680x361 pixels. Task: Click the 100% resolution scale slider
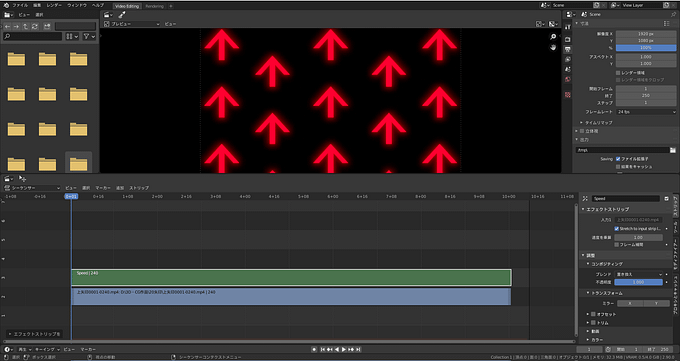646,48
